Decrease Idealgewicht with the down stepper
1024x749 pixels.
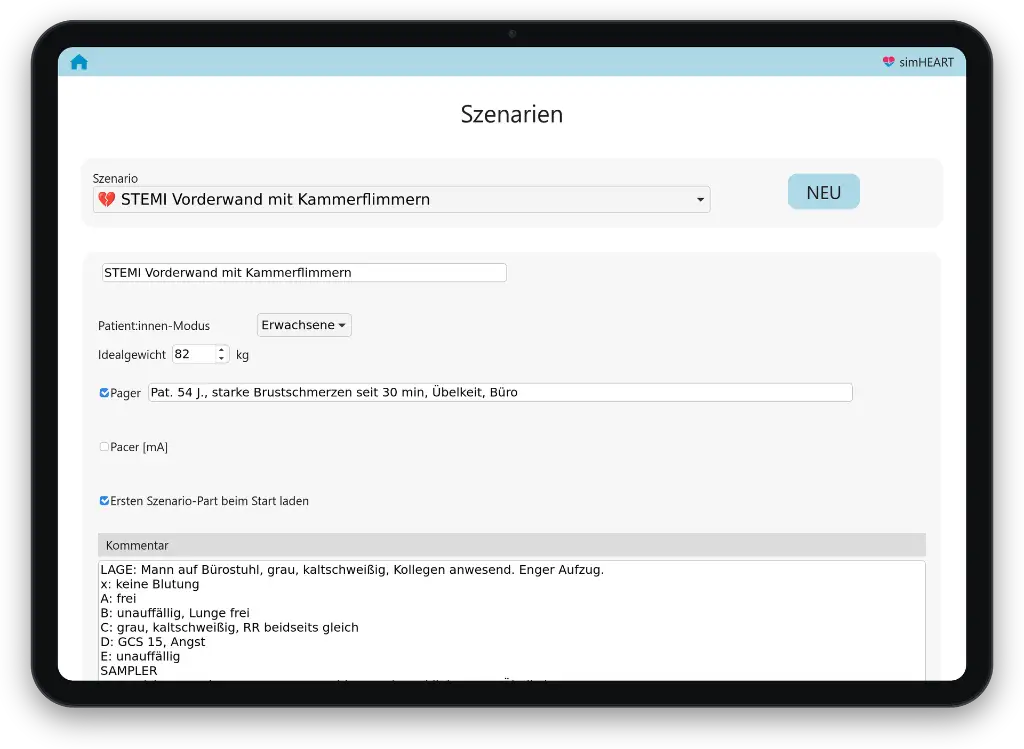click(x=221, y=359)
